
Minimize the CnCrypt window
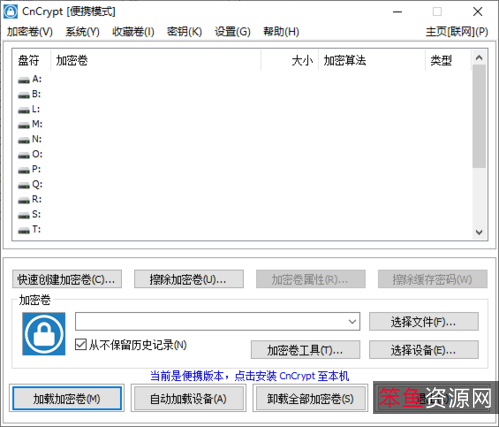click(x=397, y=12)
